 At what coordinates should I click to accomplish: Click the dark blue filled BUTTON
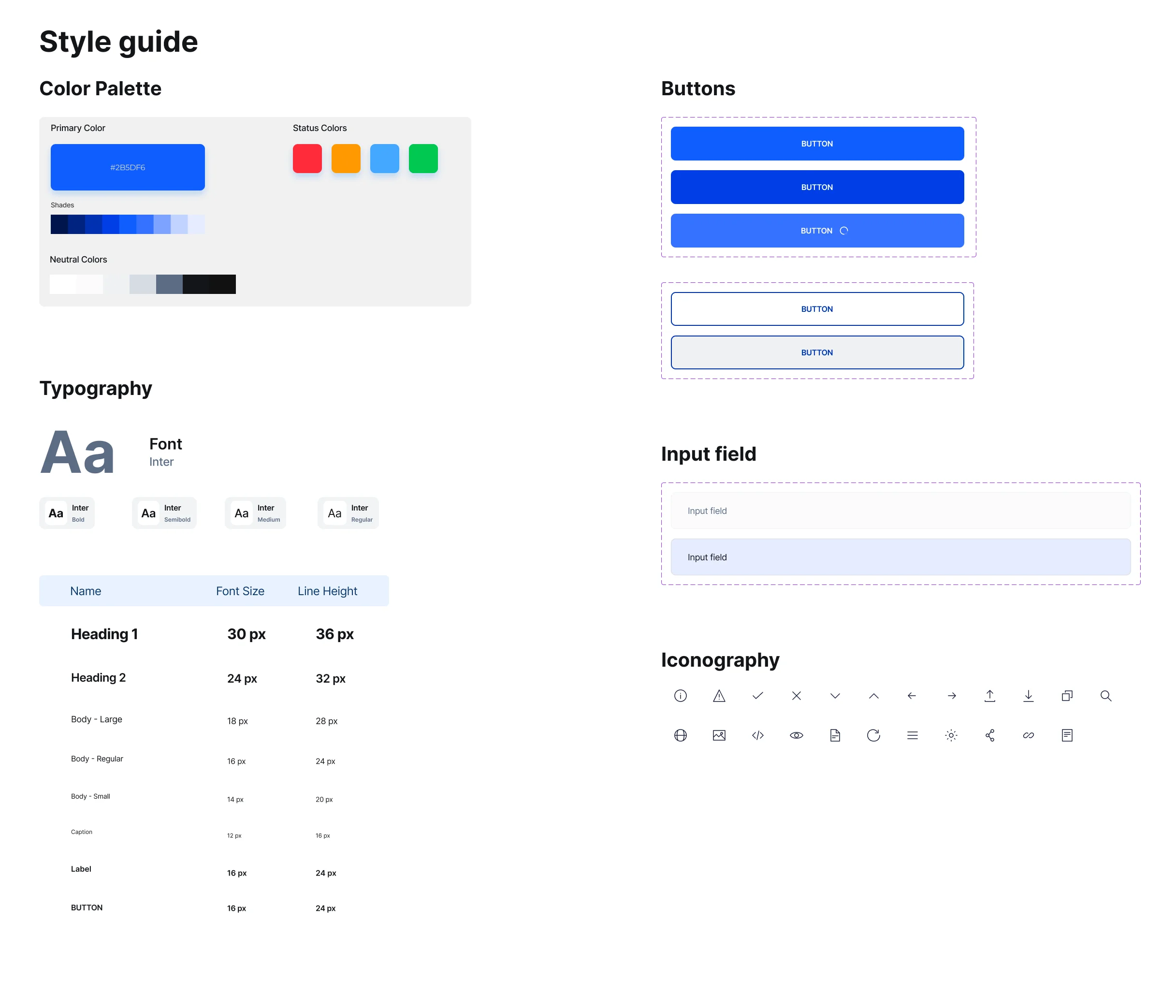click(817, 187)
